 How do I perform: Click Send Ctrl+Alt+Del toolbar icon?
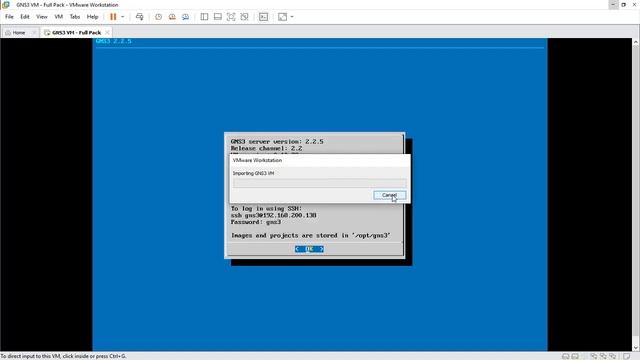(140, 17)
